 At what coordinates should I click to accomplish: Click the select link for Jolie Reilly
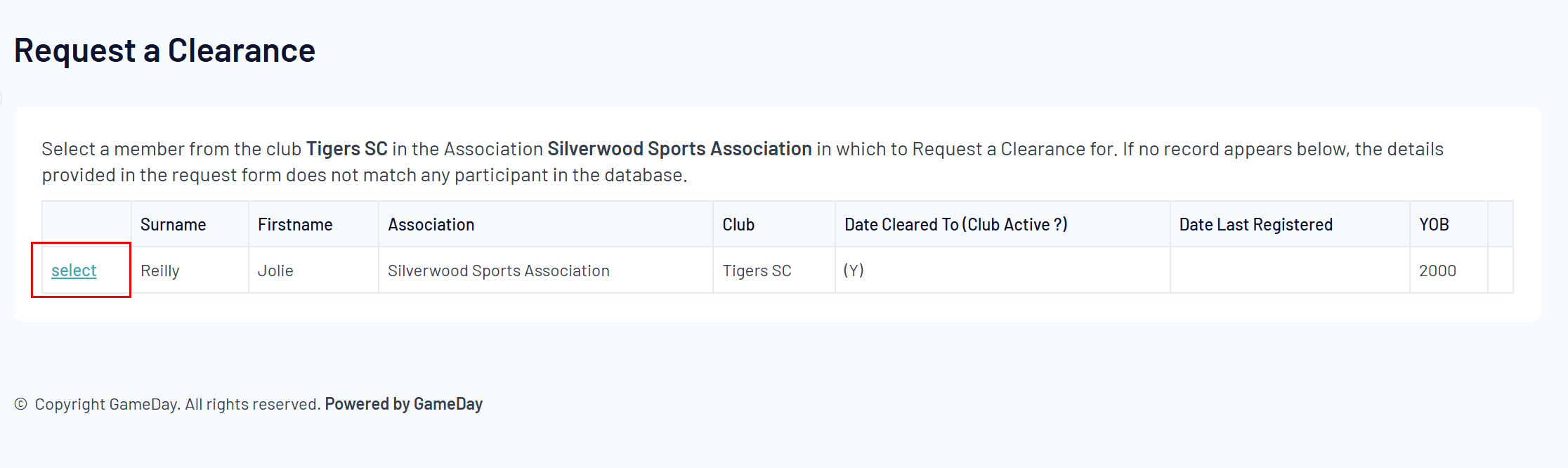click(74, 271)
